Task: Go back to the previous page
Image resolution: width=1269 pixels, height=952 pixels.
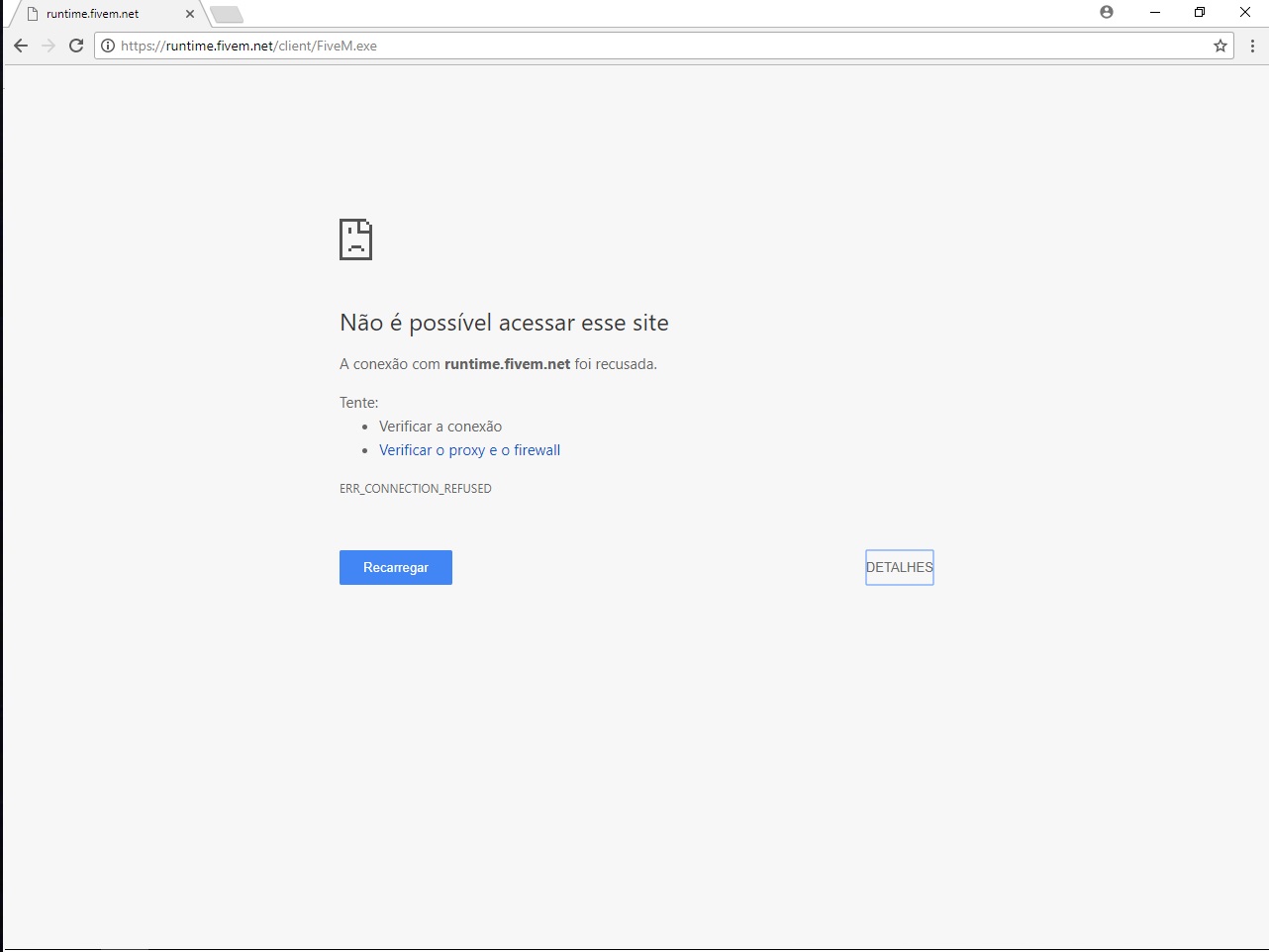Action: coord(21,46)
